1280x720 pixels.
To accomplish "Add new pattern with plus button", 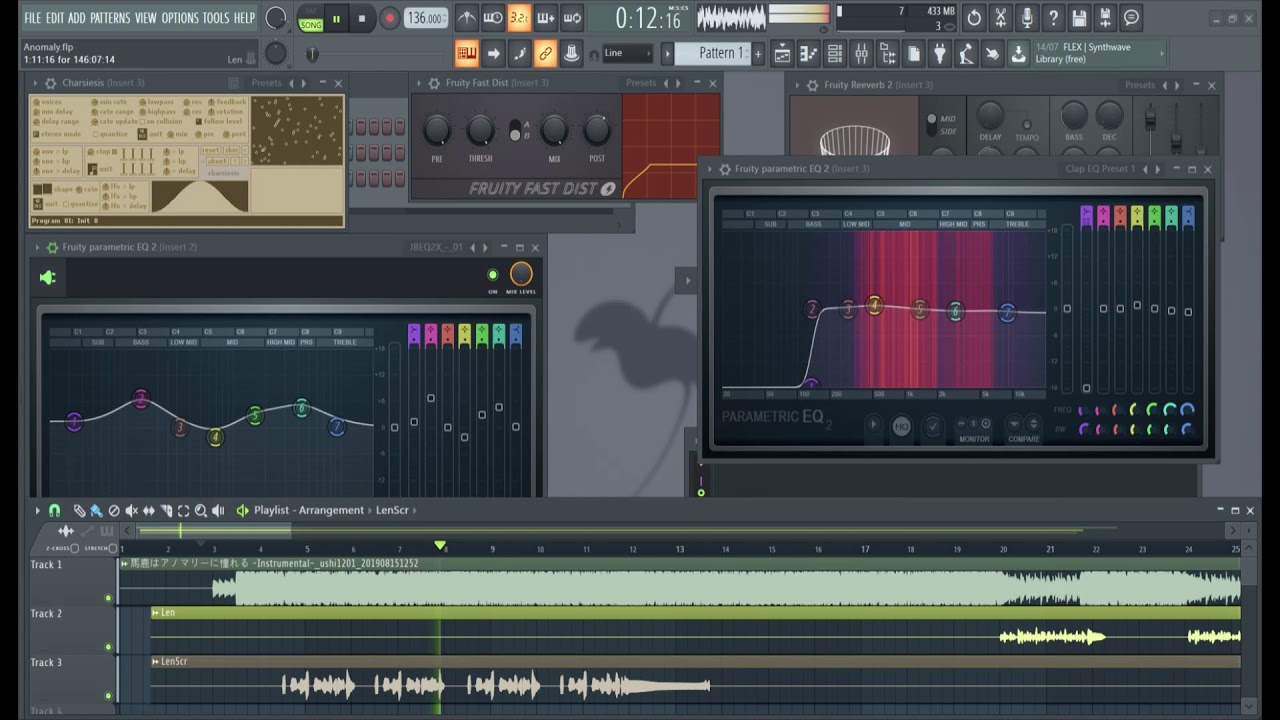I will [758, 53].
